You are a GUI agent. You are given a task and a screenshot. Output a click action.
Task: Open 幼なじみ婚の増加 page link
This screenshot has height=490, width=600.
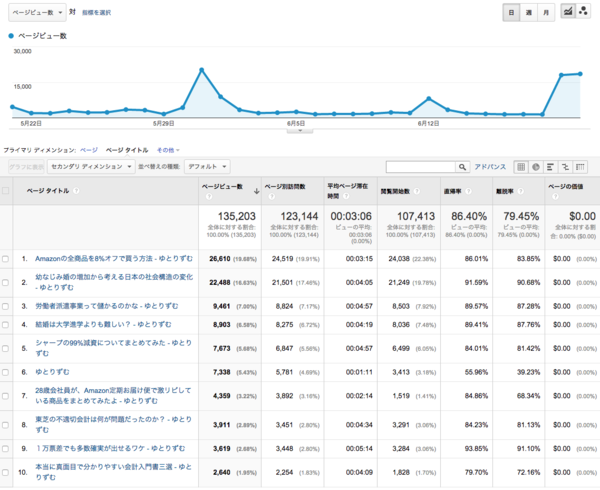(114, 282)
